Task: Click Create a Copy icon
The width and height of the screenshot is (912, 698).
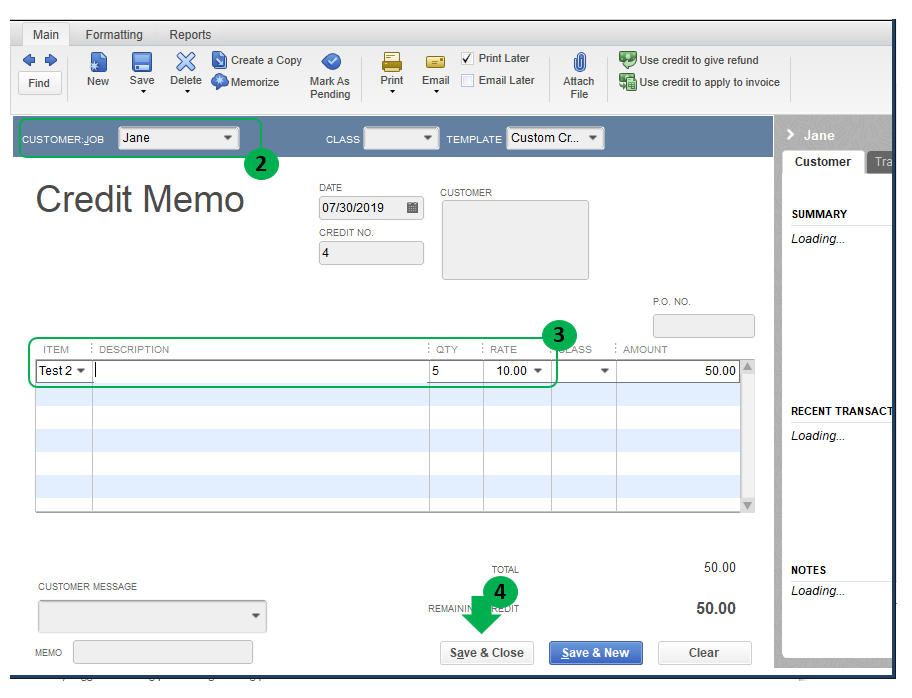Action: click(x=219, y=60)
